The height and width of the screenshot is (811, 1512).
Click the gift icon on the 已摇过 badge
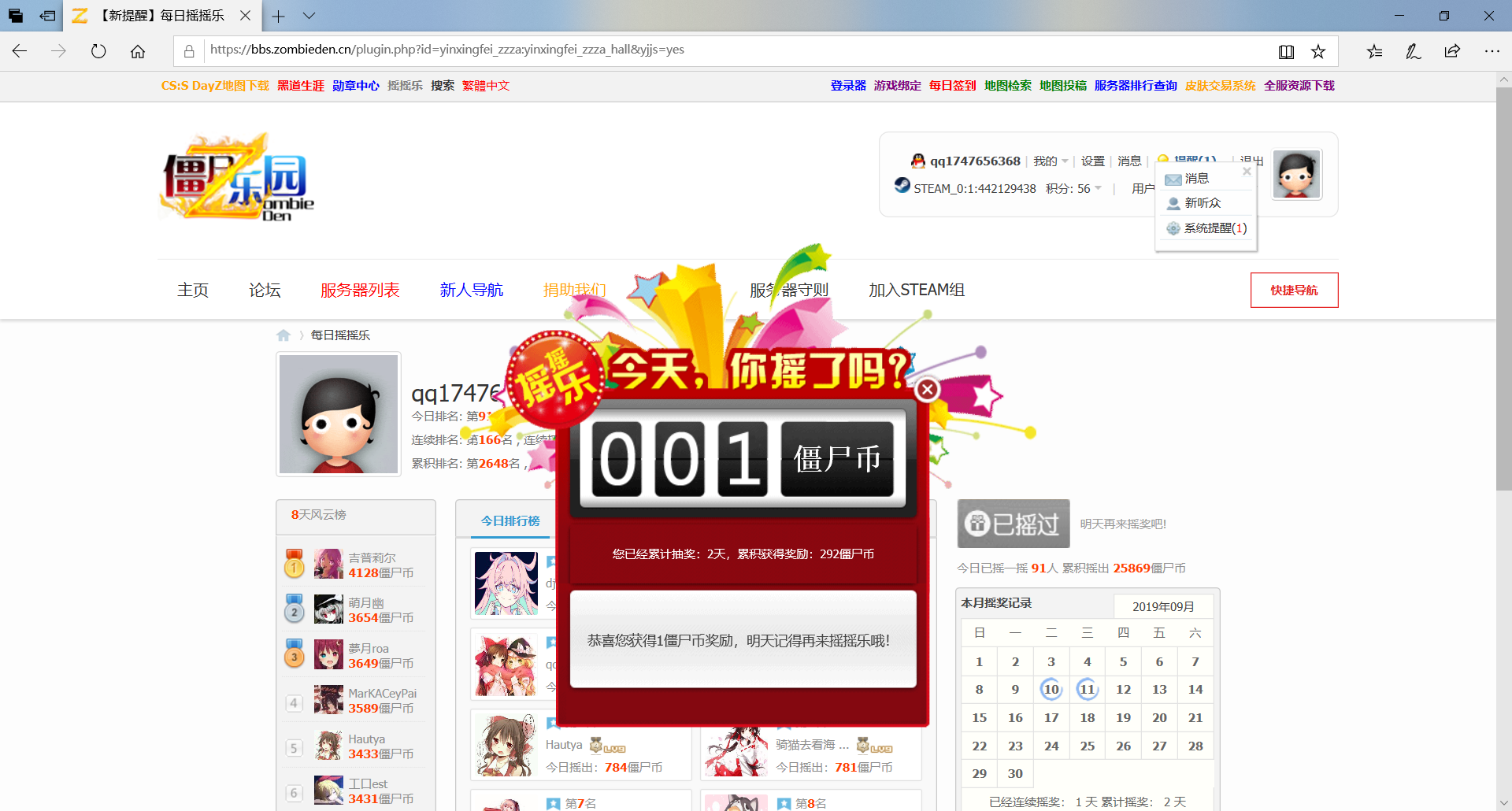tap(976, 522)
